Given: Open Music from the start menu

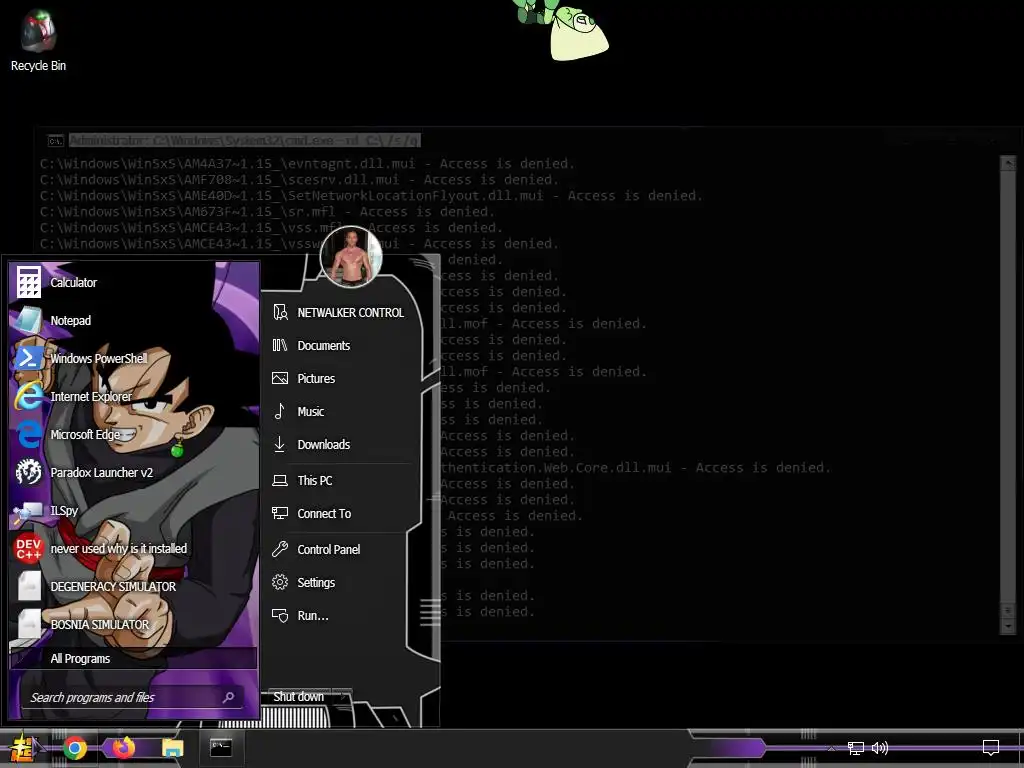Looking at the screenshot, I should pos(341,411).
